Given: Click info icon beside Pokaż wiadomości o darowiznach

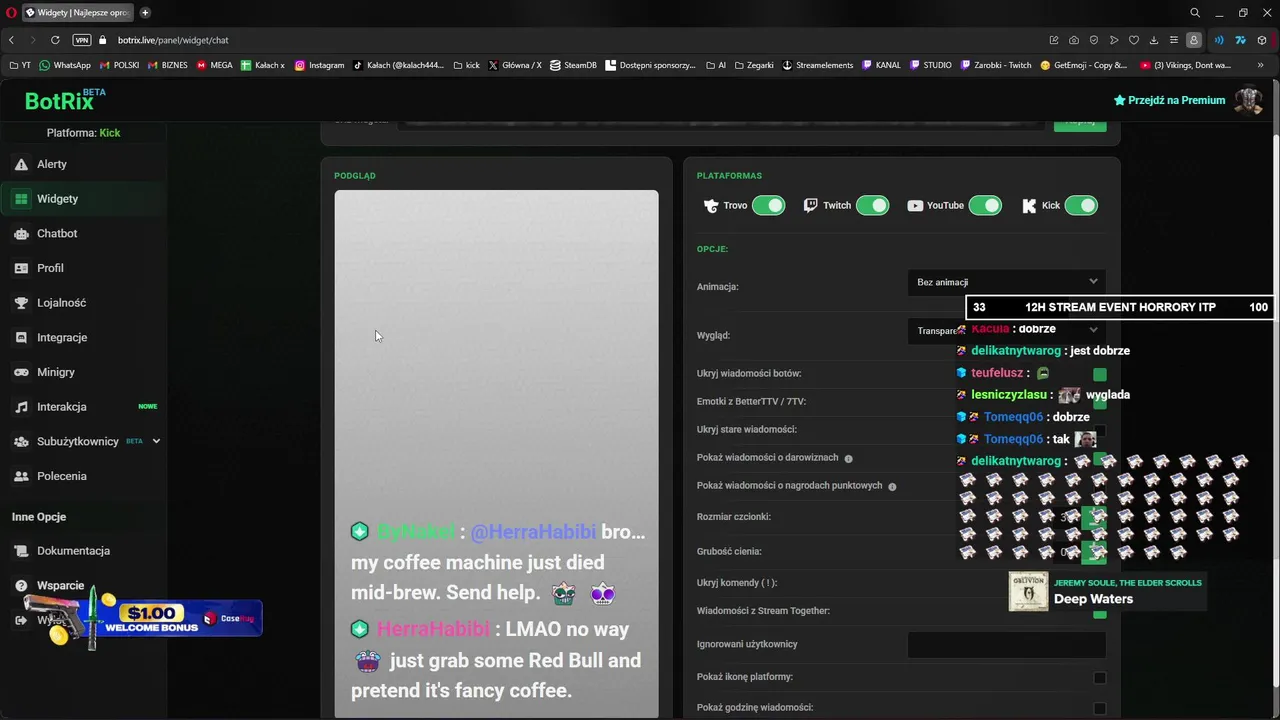Looking at the screenshot, I should coord(848,458).
